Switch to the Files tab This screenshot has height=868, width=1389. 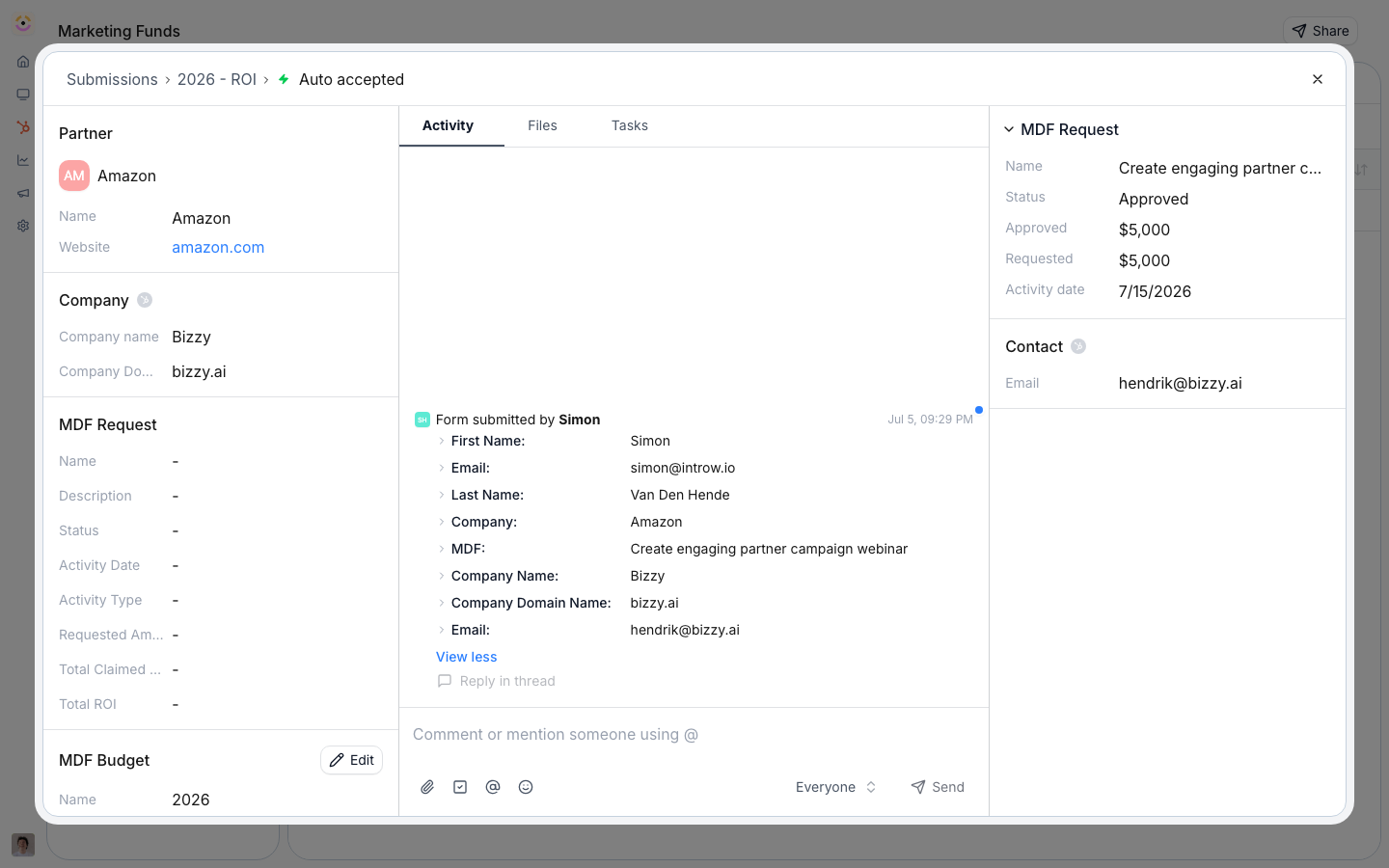coord(542,125)
